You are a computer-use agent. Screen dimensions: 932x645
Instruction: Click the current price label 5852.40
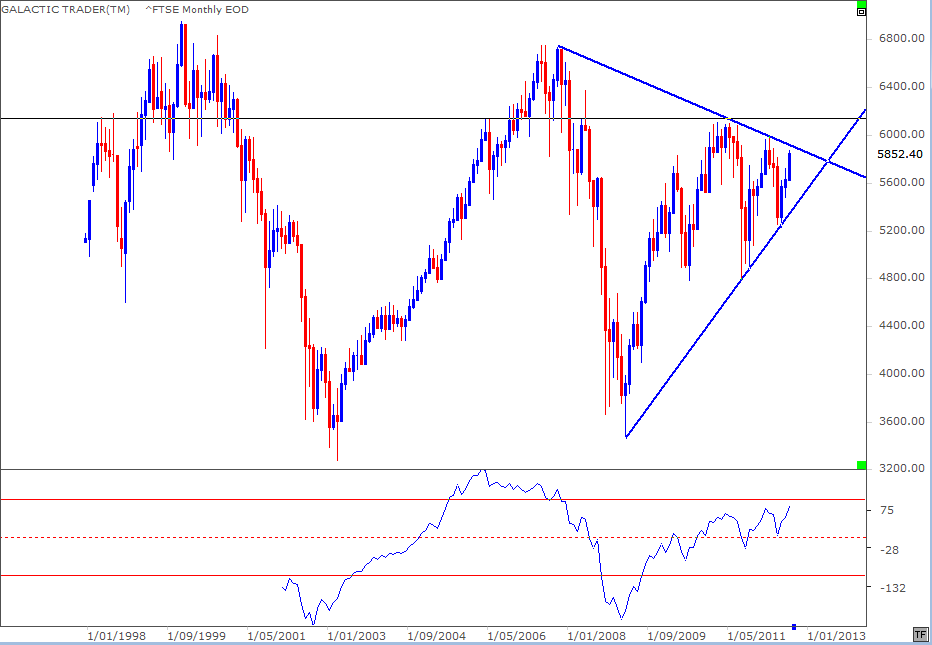click(x=899, y=154)
